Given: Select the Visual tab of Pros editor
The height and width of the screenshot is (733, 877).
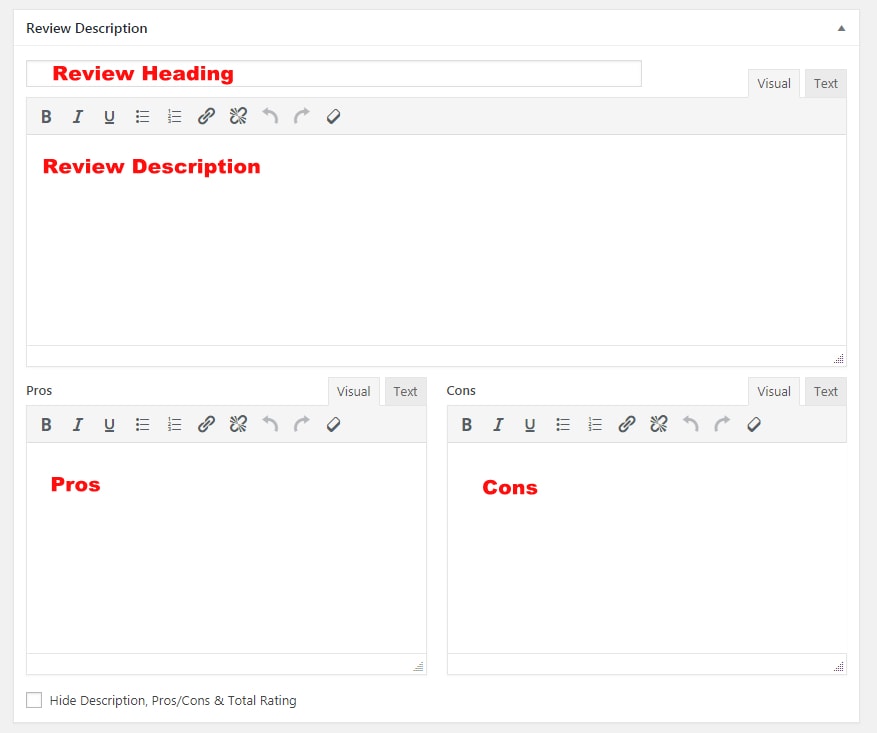Looking at the screenshot, I should tap(353, 392).
